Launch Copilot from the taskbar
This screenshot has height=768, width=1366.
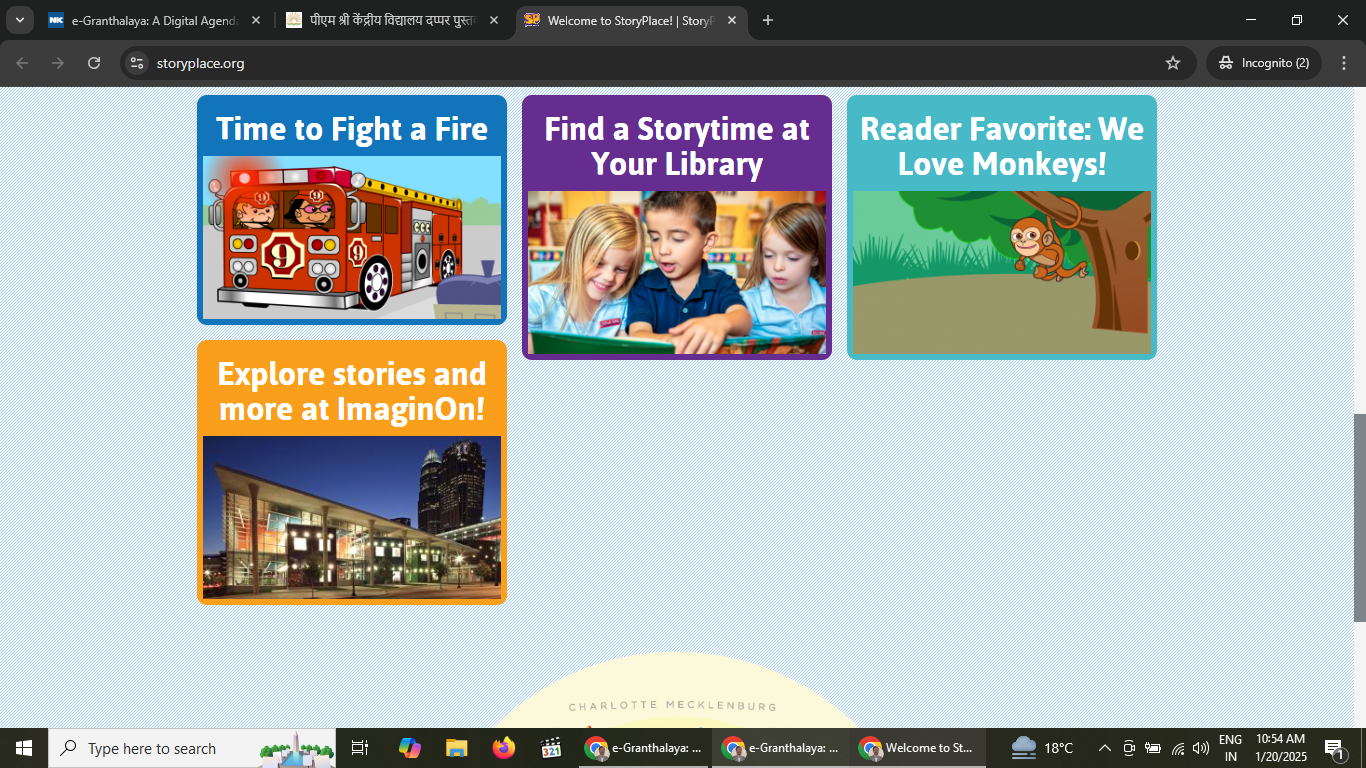(409, 748)
